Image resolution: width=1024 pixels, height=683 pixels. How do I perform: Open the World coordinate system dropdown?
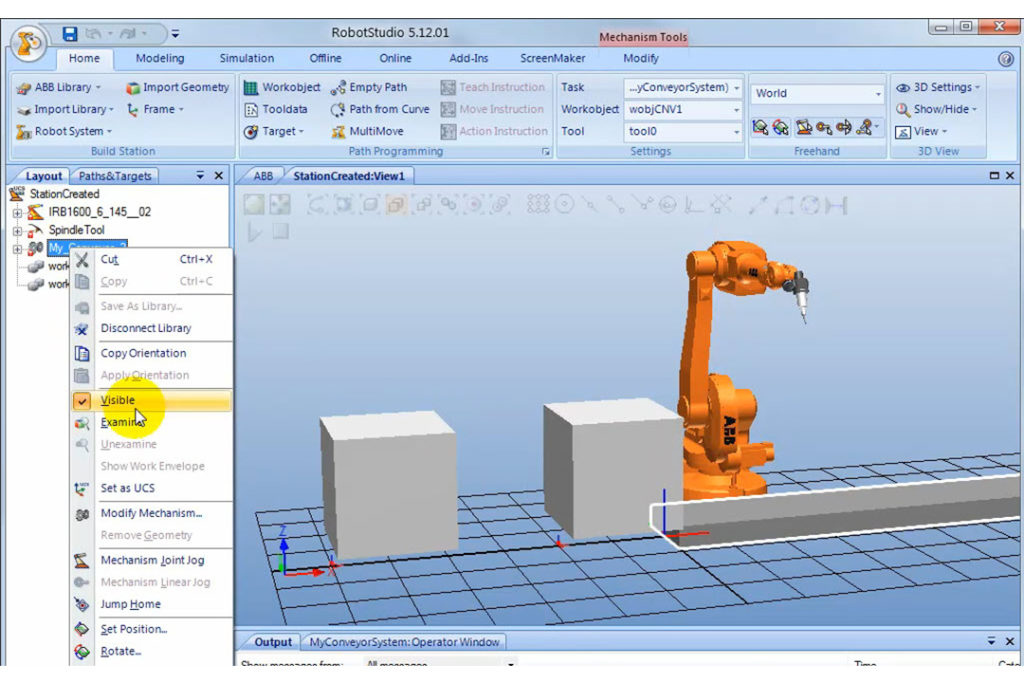818,93
